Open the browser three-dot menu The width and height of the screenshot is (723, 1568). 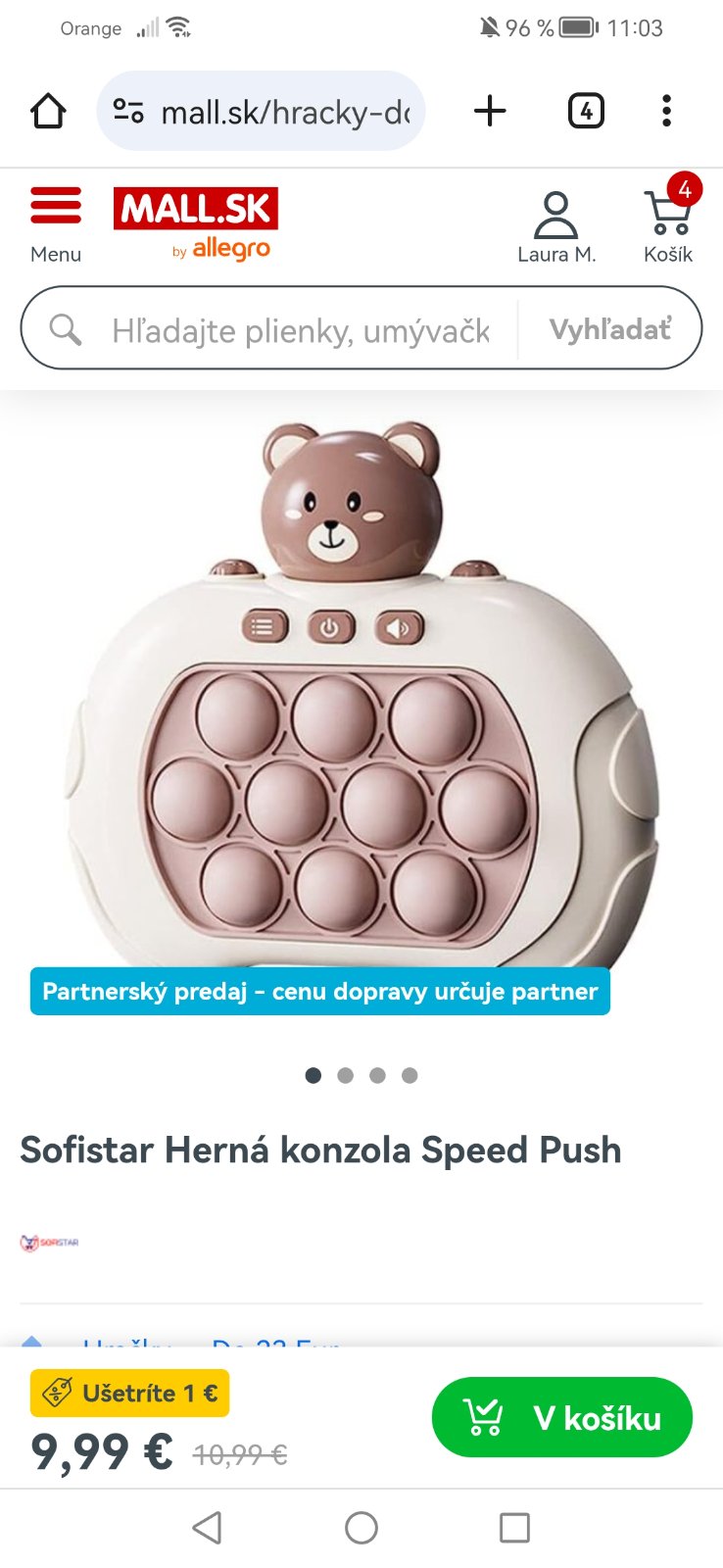666,111
